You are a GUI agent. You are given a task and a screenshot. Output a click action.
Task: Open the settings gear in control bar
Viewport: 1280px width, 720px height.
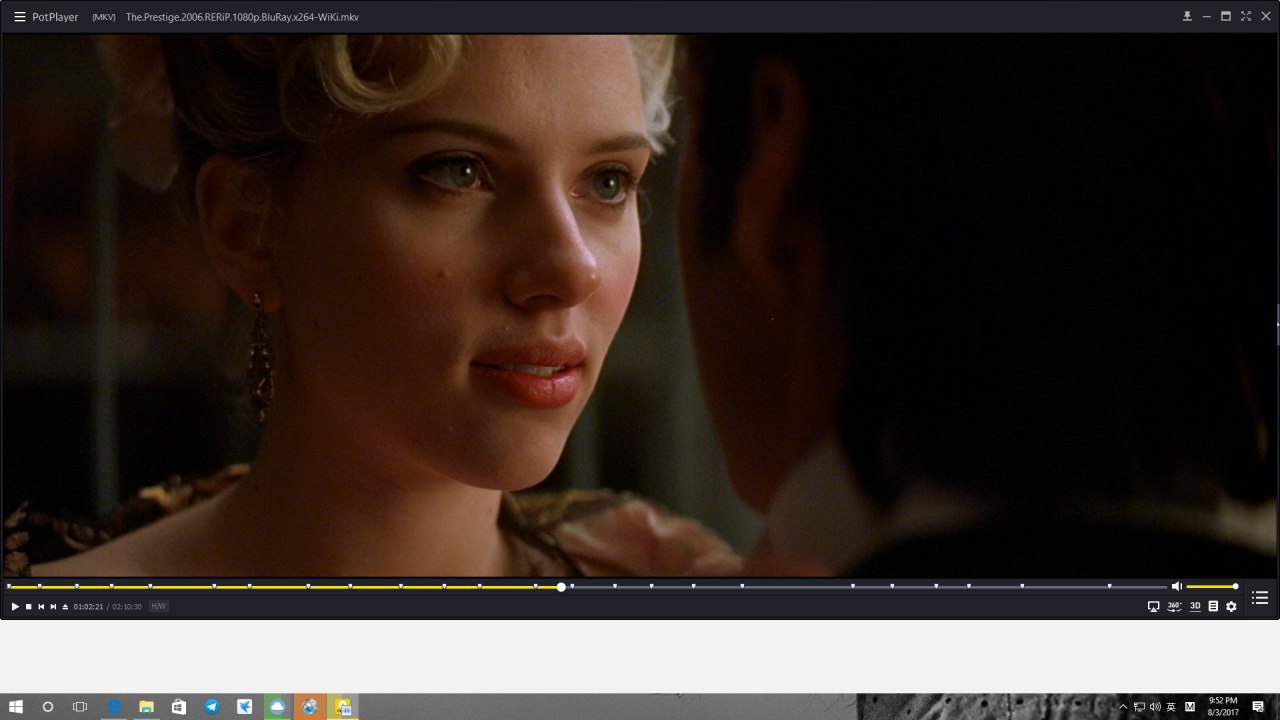(1231, 606)
